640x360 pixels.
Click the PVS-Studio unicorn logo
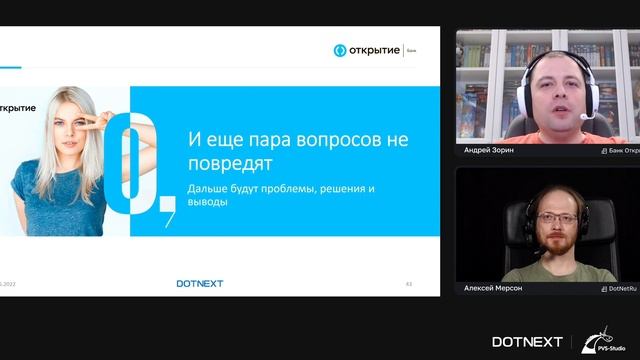[x=603, y=340]
